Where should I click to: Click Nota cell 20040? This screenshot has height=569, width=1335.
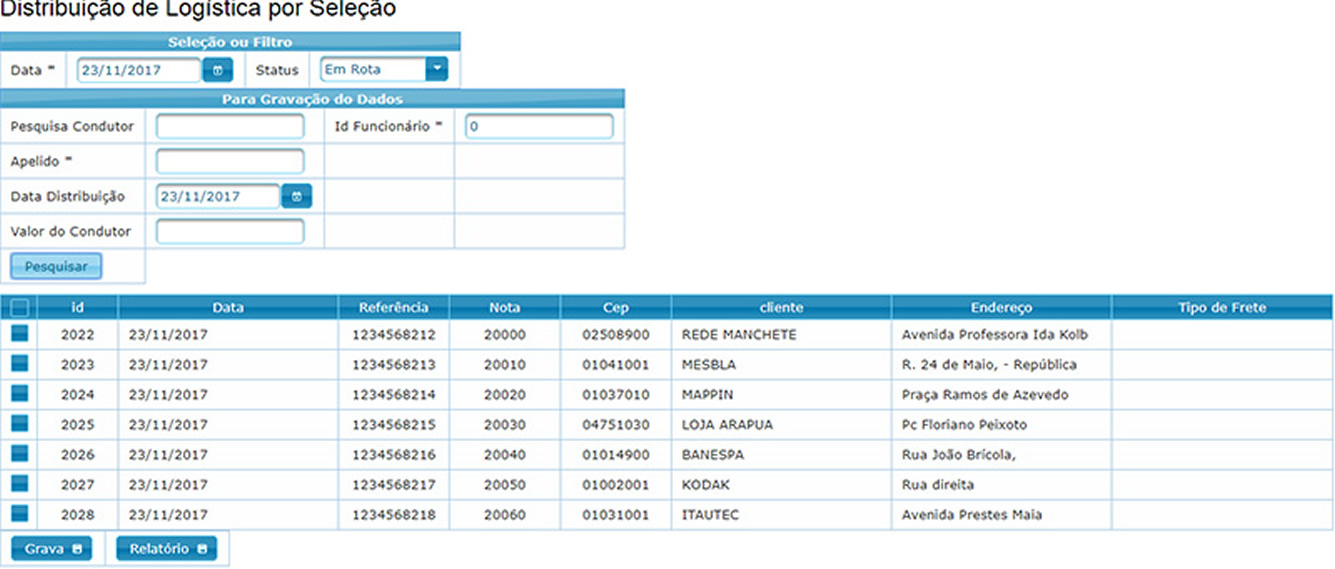505,455
